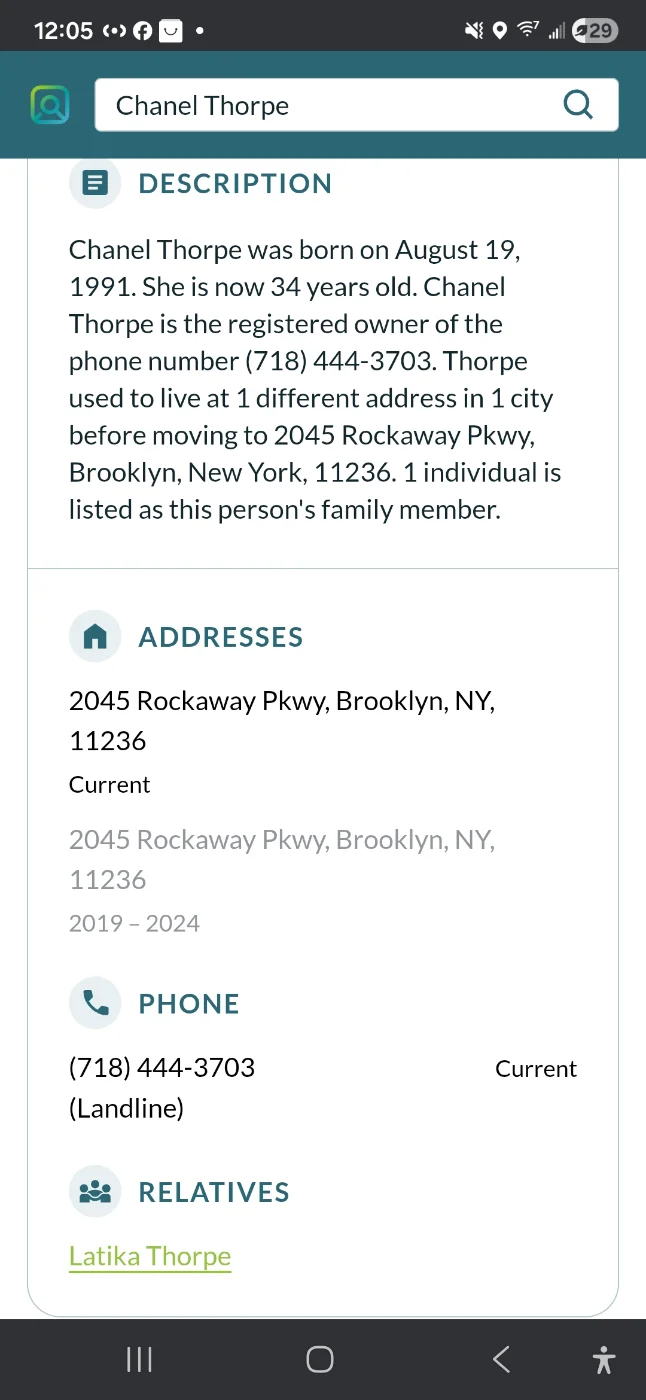Viewport: 646px width, 1400px height.
Task: Select the 2019 – 2024 past address
Action: [282, 859]
